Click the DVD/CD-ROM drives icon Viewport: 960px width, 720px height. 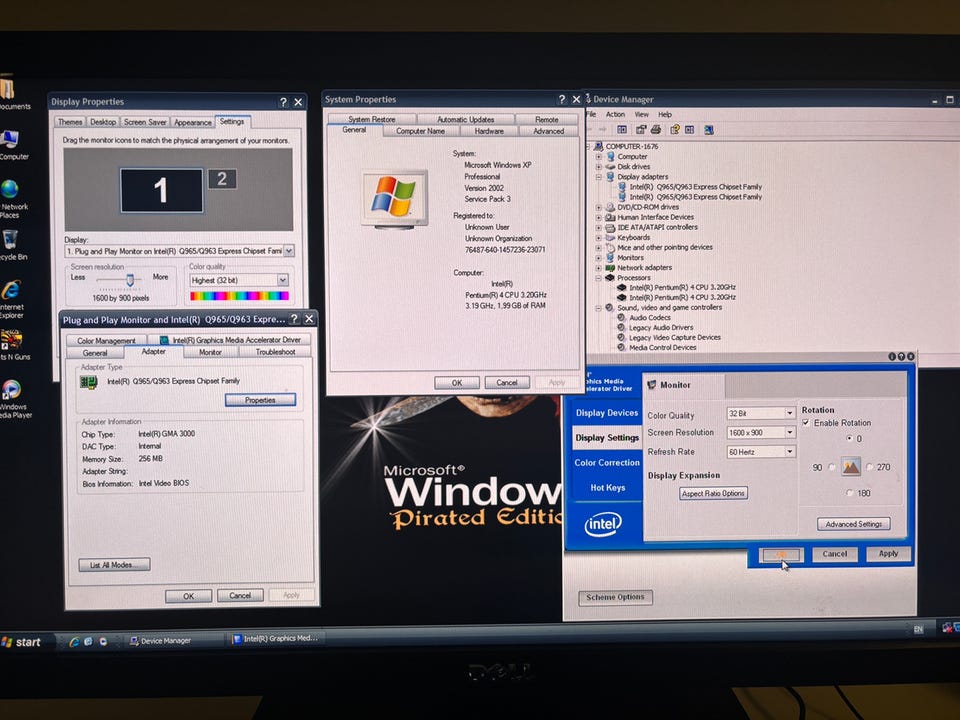point(610,207)
